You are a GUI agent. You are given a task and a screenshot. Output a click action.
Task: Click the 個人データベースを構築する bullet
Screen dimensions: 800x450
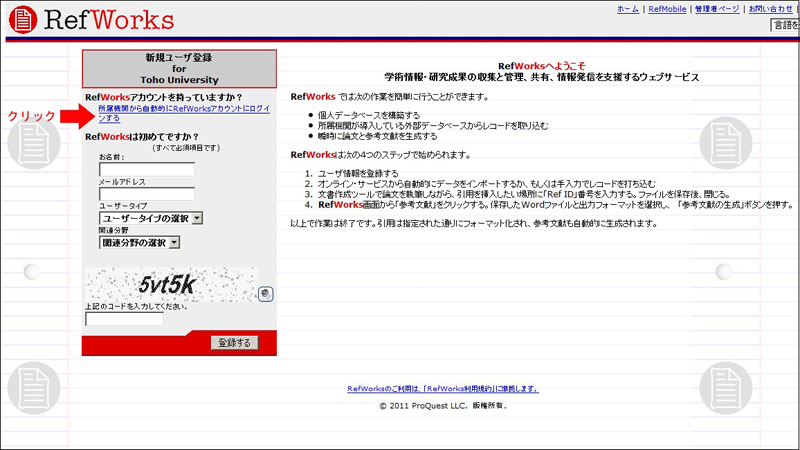pyautogui.click(x=369, y=115)
